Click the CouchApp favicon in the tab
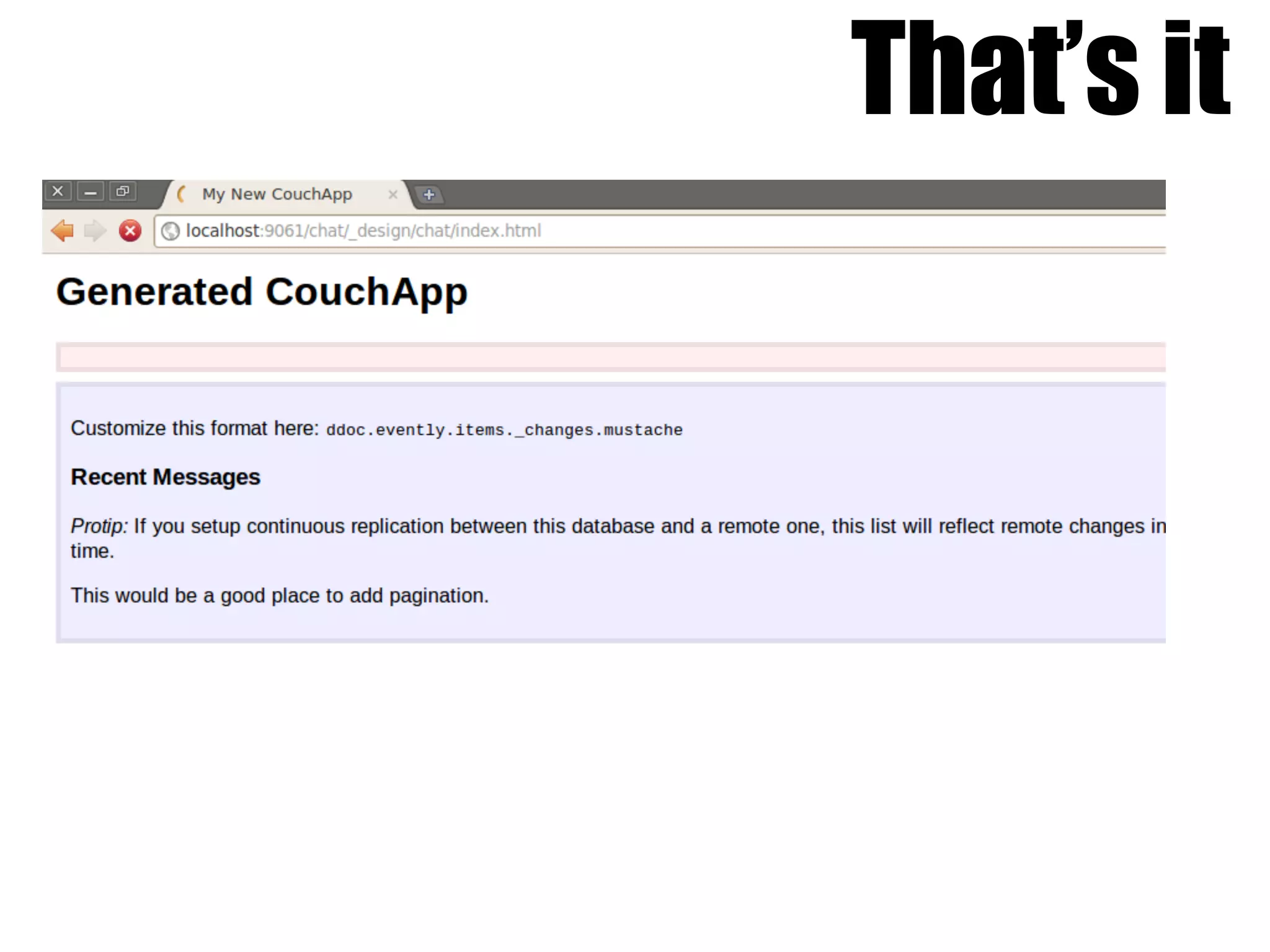Viewport: 1270px width, 952px height. (x=182, y=194)
